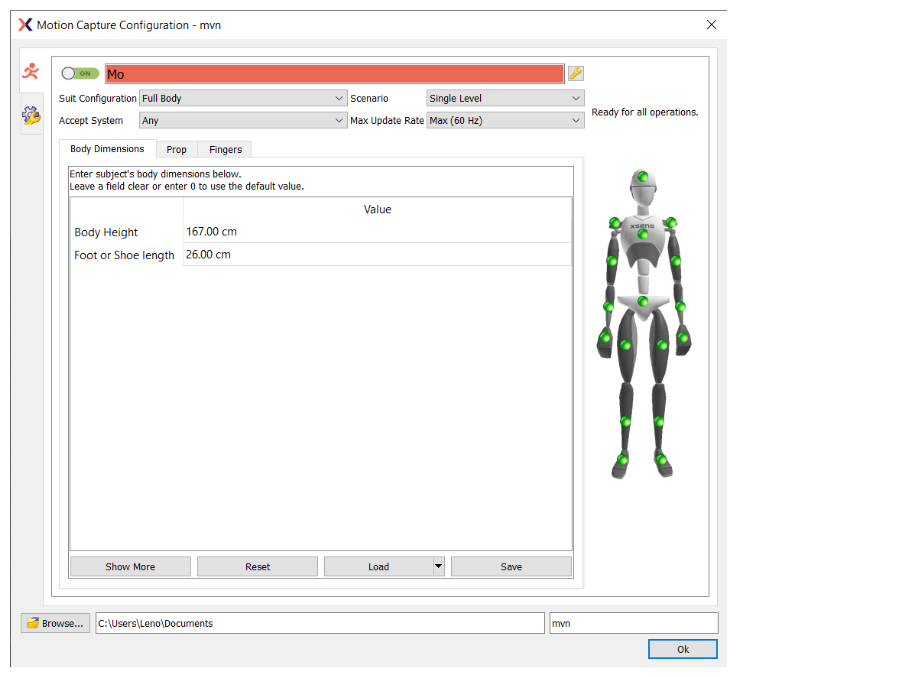Click the Browse... folder button
The image size is (900, 677).
(56, 623)
